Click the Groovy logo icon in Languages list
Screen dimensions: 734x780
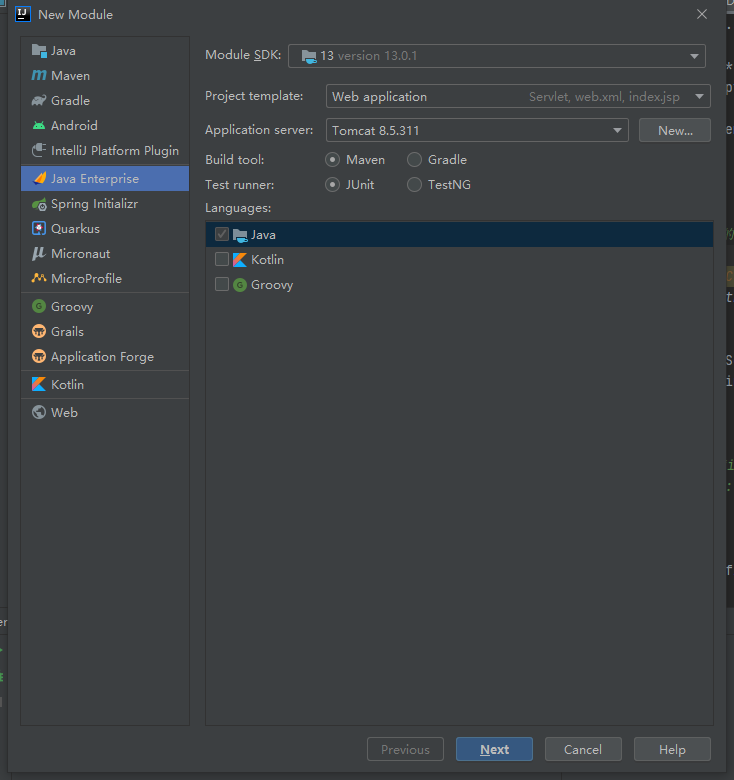240,285
